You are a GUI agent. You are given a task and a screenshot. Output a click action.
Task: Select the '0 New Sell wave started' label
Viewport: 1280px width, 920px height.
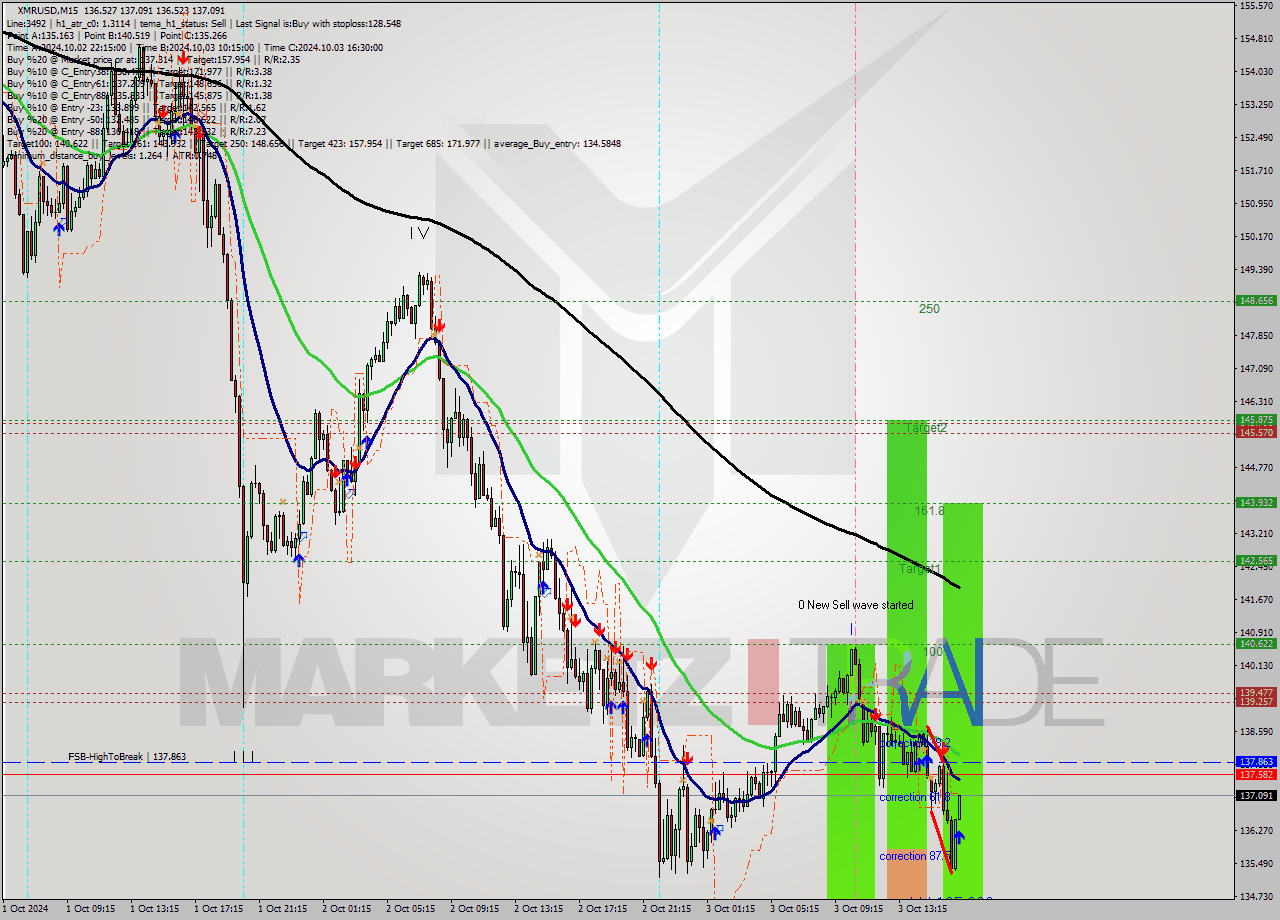pos(855,605)
